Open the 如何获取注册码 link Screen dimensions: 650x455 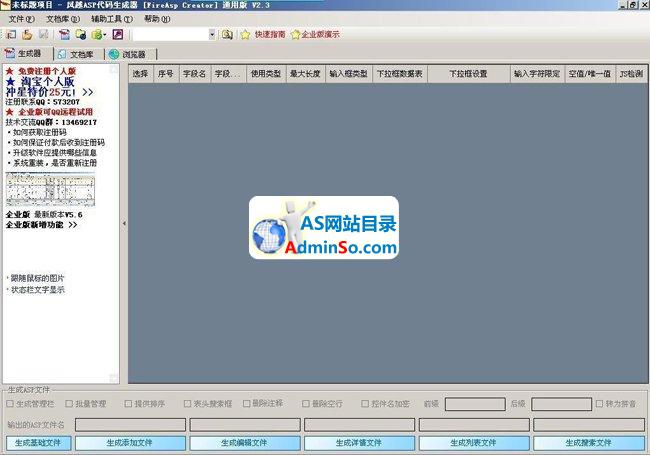(39, 132)
